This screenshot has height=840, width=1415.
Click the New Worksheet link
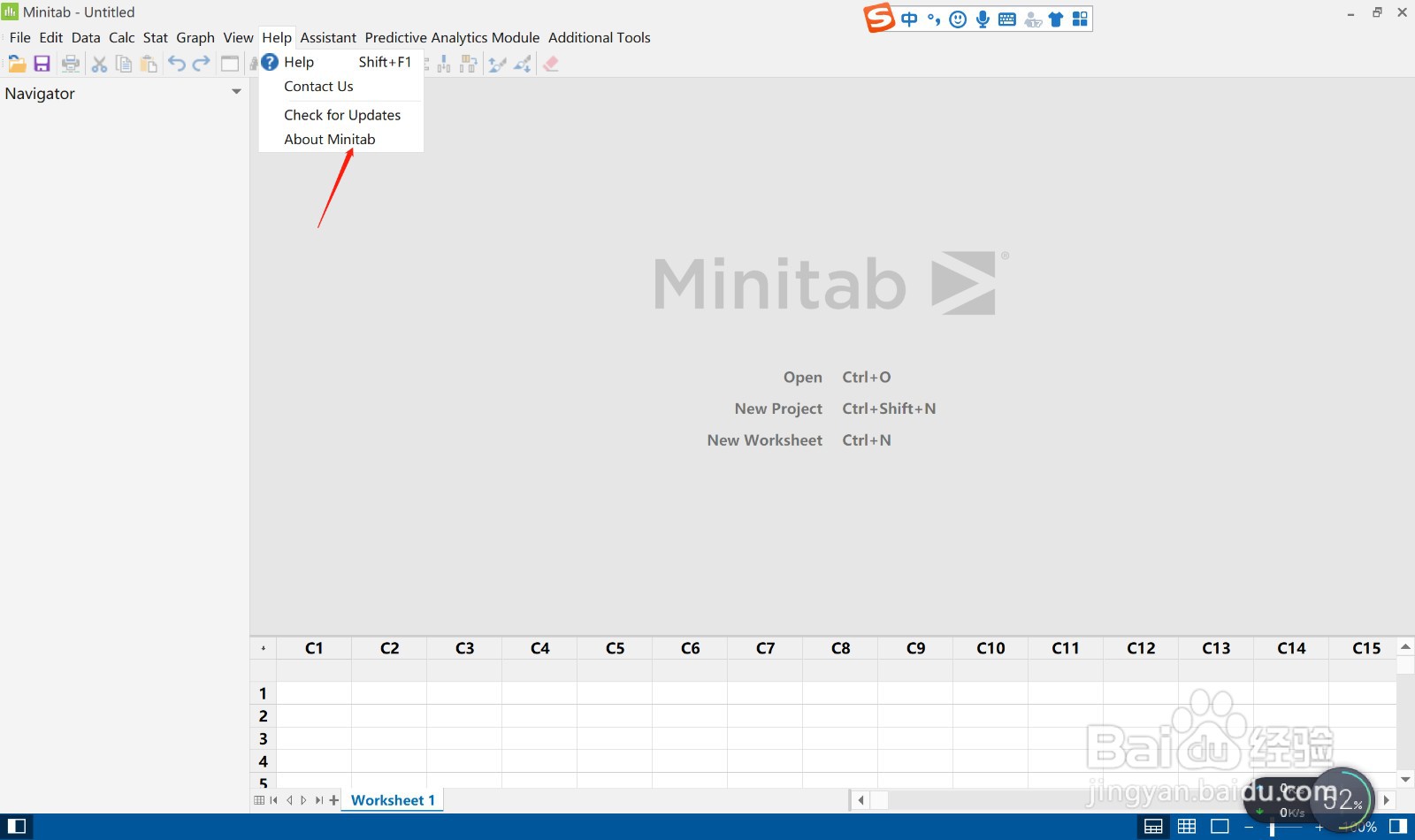pos(799,440)
